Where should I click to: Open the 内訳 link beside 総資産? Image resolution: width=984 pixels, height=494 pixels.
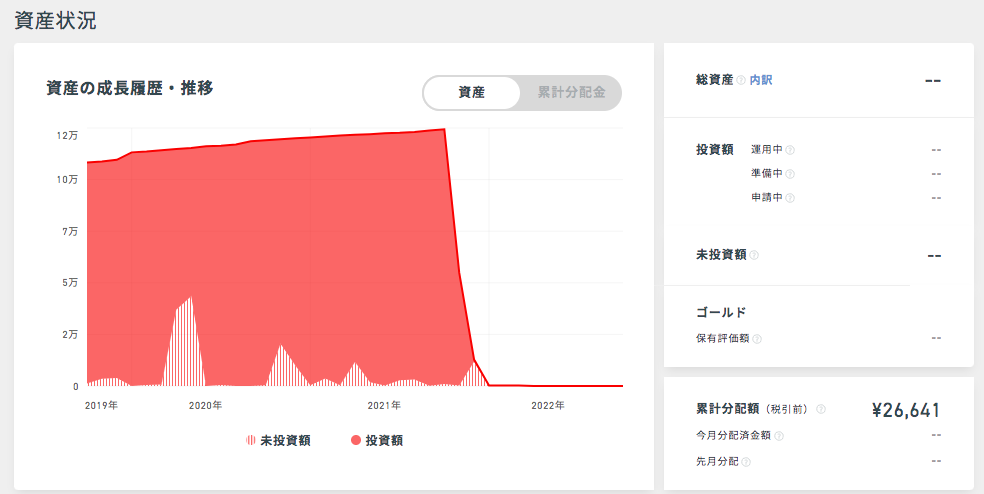(761, 80)
